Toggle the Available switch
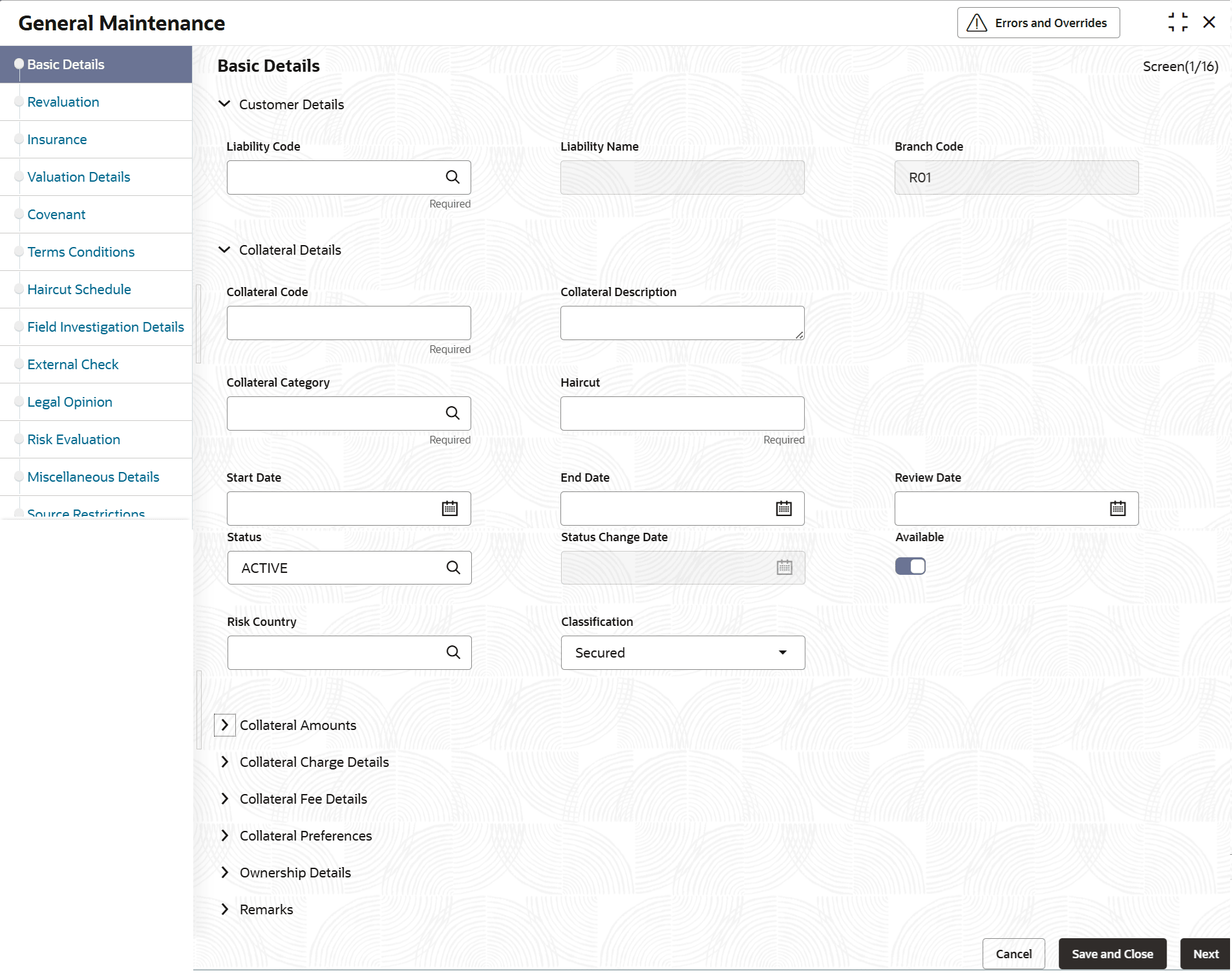 click(x=910, y=566)
